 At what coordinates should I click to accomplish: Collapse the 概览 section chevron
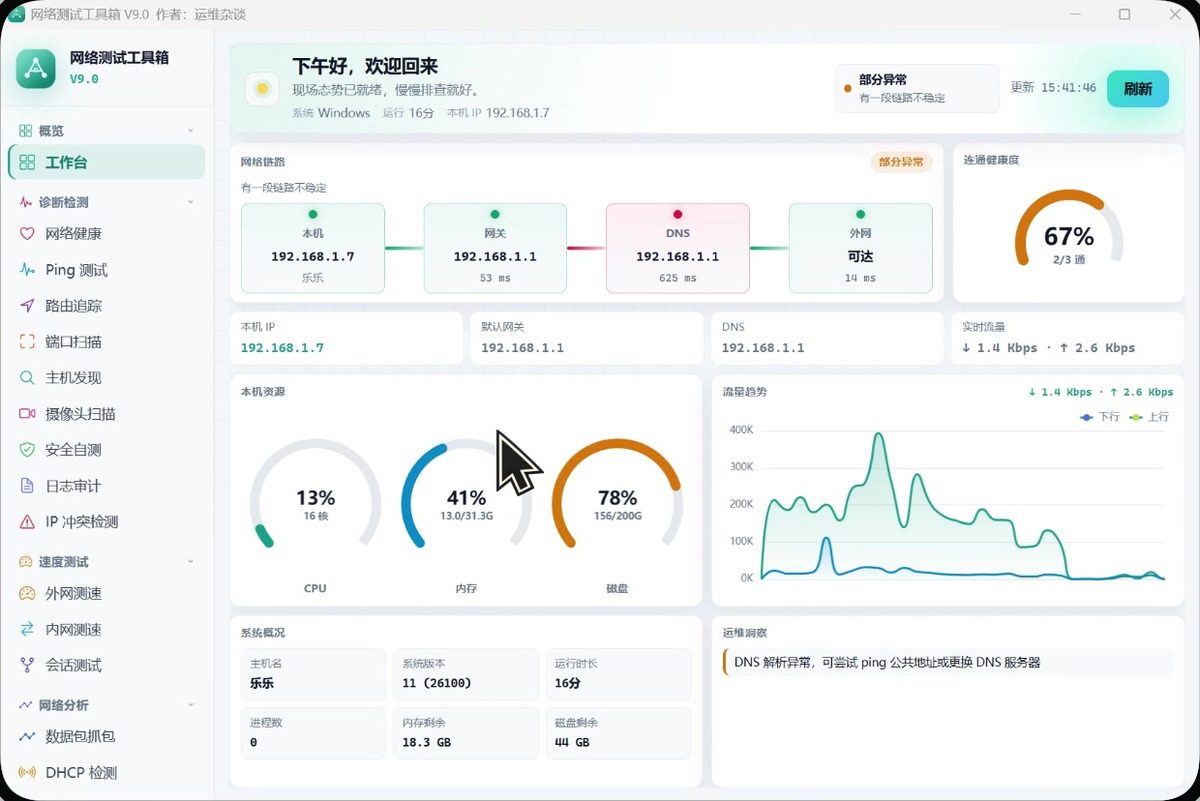(x=191, y=131)
